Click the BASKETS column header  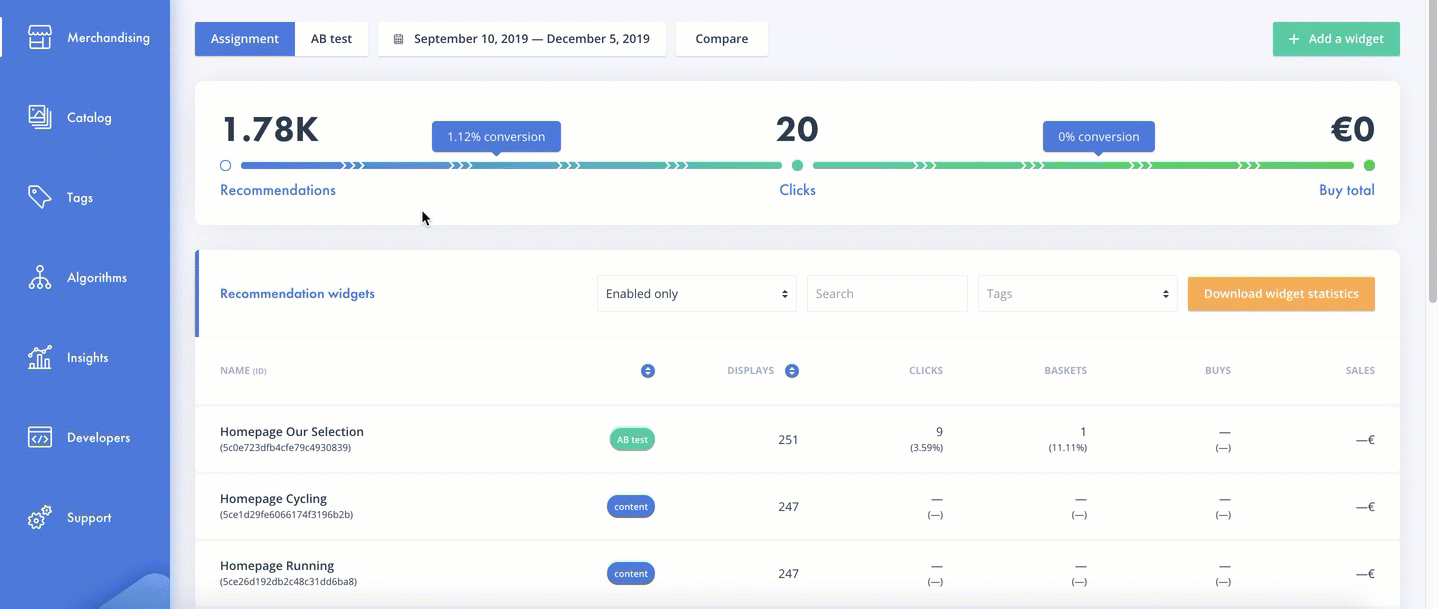tap(1066, 371)
